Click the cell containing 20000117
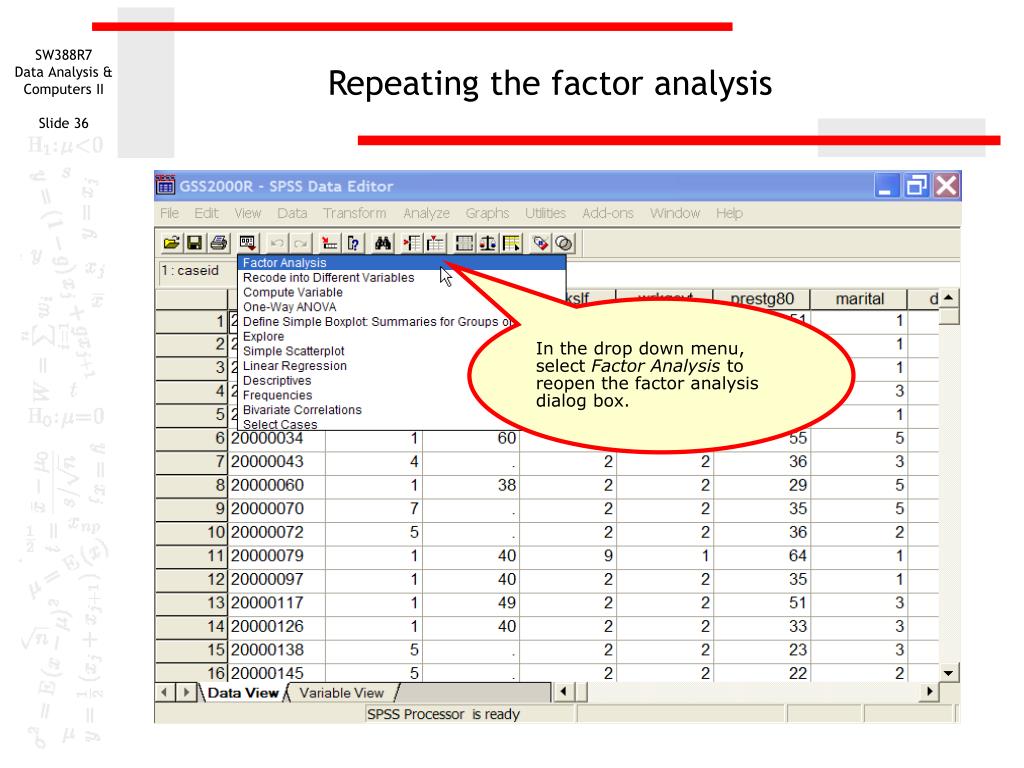Viewport: 1024px width, 768px height. [x=276, y=603]
